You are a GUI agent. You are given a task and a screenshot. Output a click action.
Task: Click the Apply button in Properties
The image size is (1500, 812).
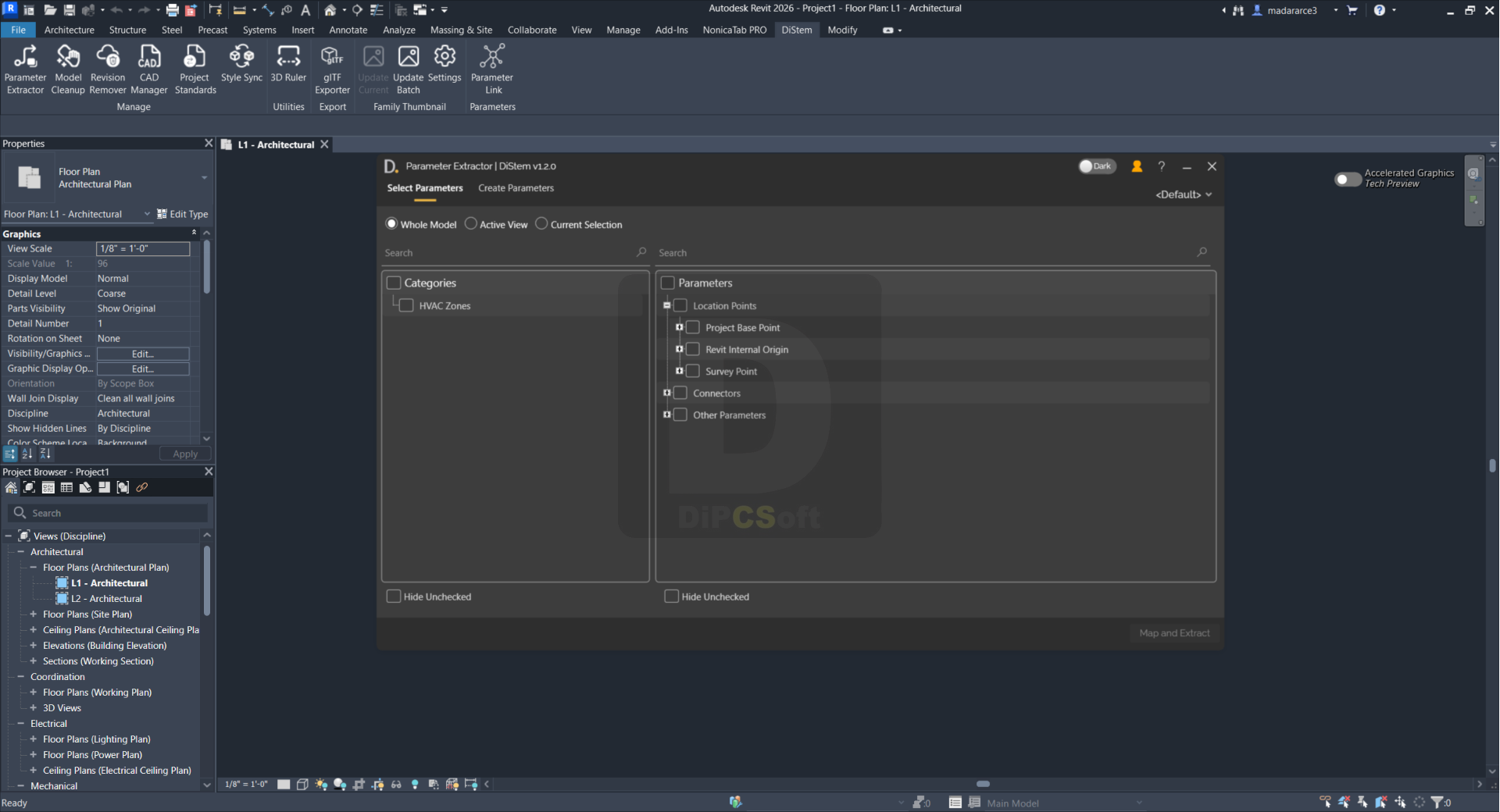tap(185, 454)
